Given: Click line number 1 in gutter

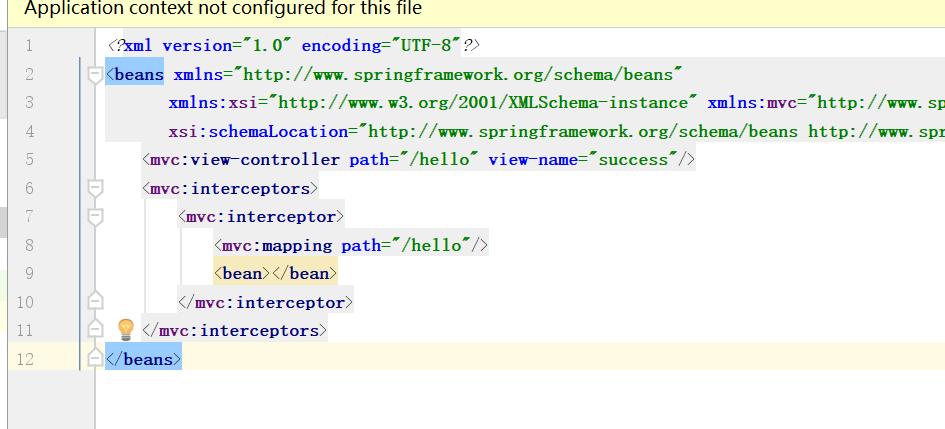Looking at the screenshot, I should (29, 46).
